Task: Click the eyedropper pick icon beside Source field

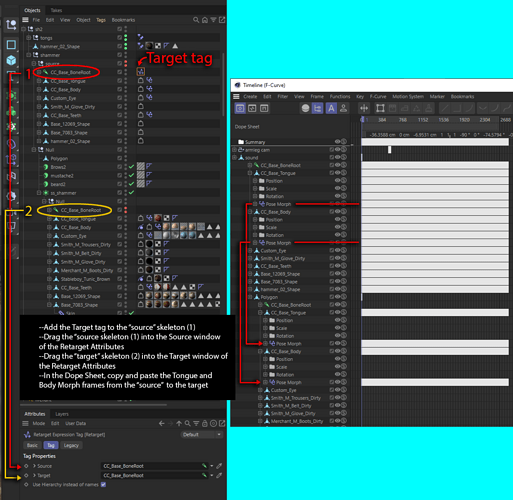Action: pos(219,466)
